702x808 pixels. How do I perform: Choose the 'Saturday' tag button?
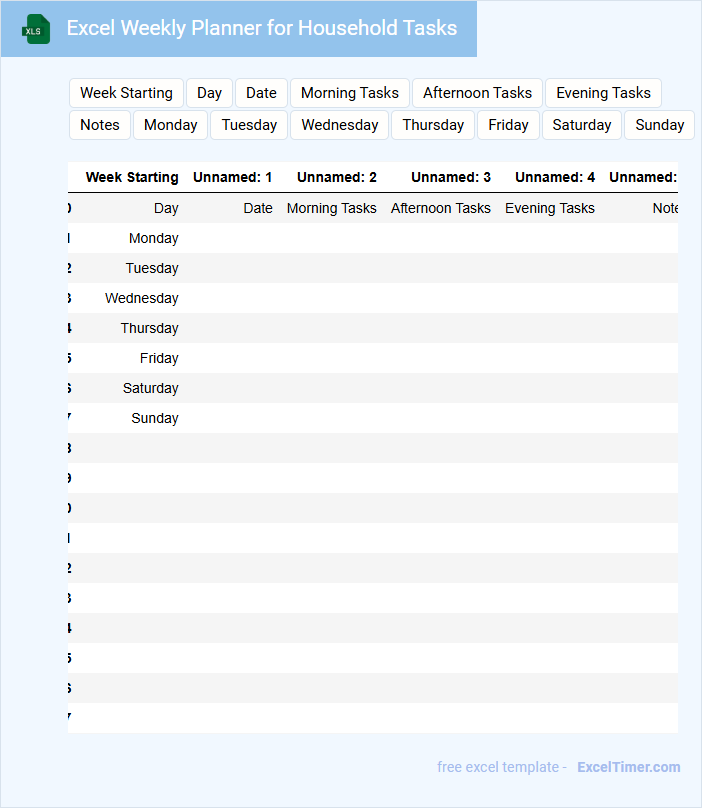582,125
